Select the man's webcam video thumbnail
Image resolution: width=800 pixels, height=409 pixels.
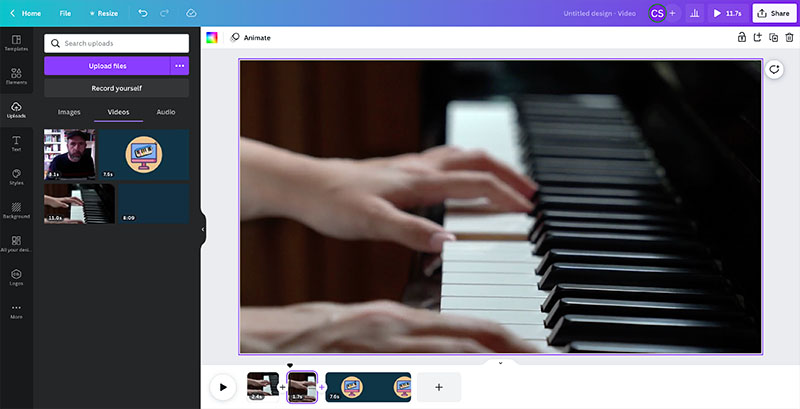click(69, 154)
